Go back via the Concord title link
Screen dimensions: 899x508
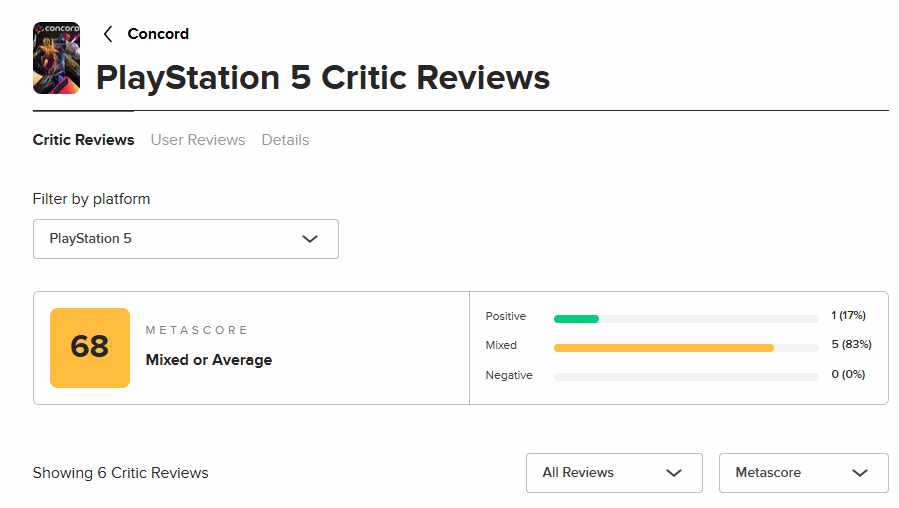(158, 34)
